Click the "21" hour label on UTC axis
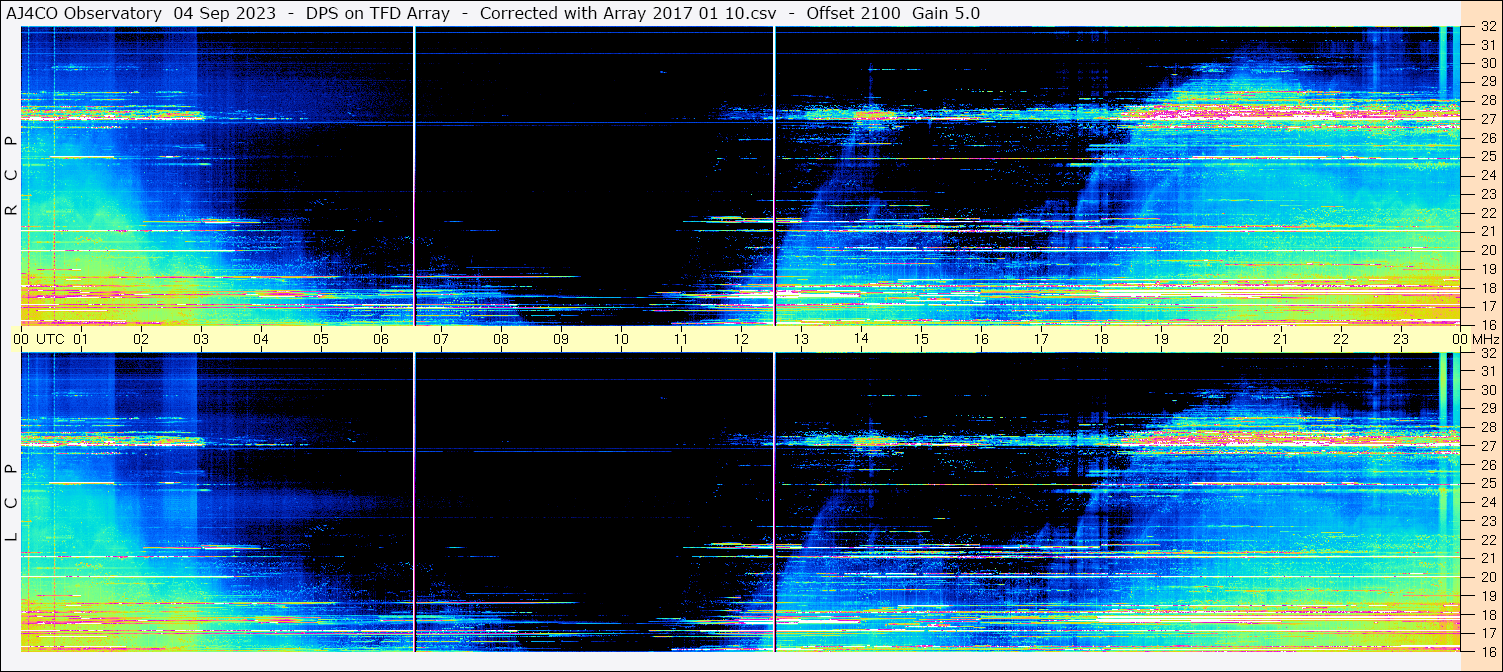Screen dimensions: 1503x672 [x=1281, y=339]
